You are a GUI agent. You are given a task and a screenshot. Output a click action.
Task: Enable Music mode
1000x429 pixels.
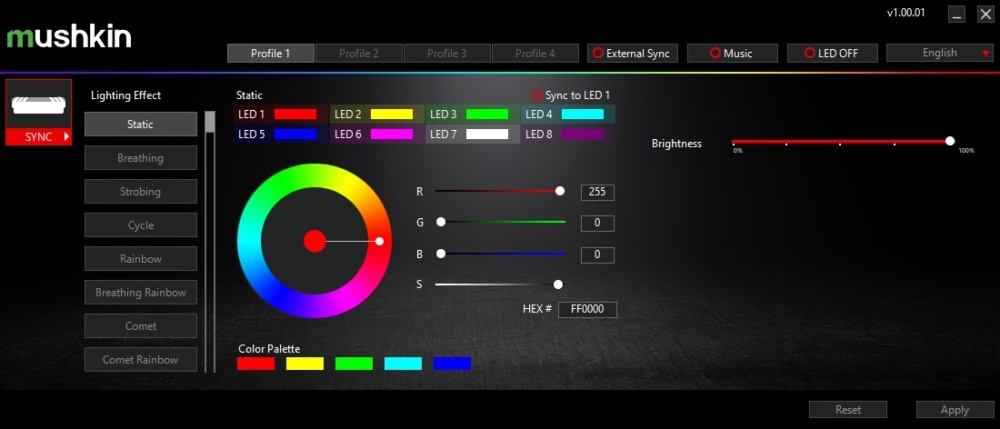[x=732, y=54]
